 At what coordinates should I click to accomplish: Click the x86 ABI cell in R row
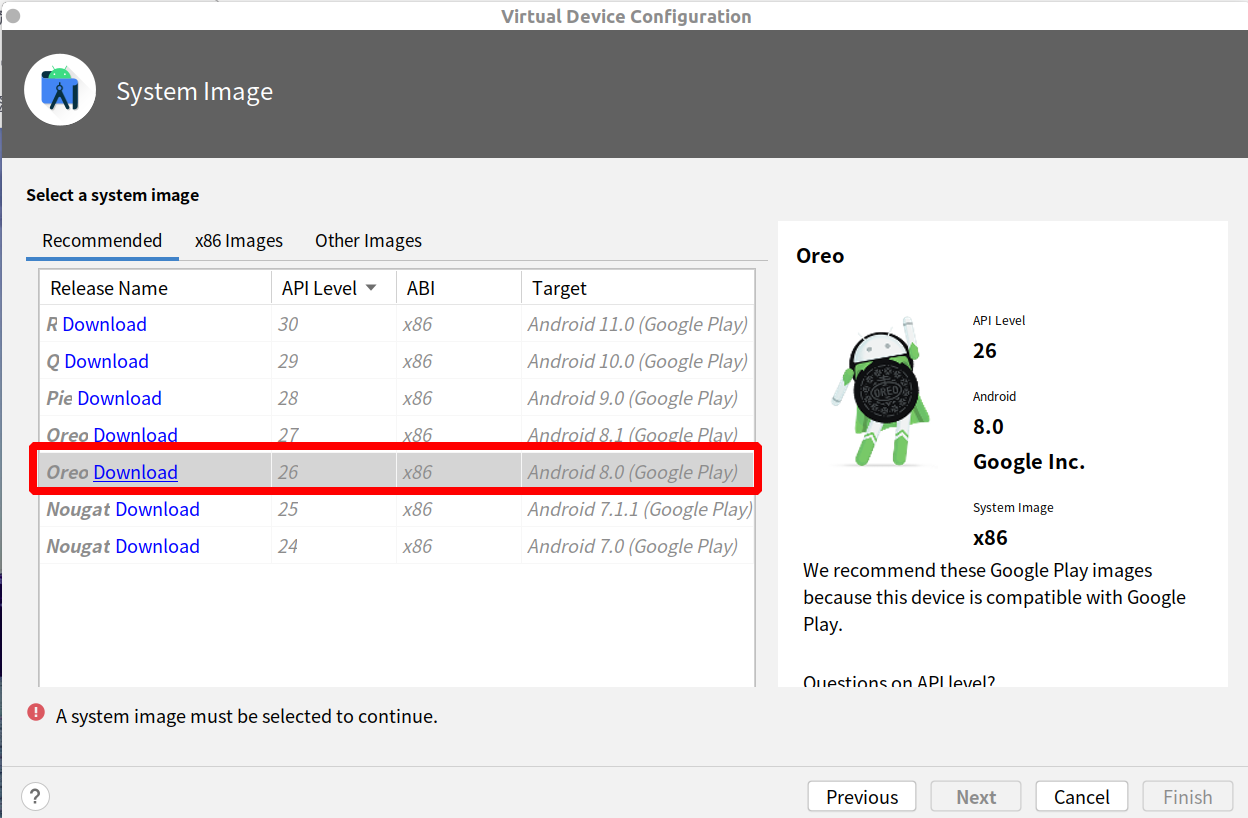pos(459,324)
